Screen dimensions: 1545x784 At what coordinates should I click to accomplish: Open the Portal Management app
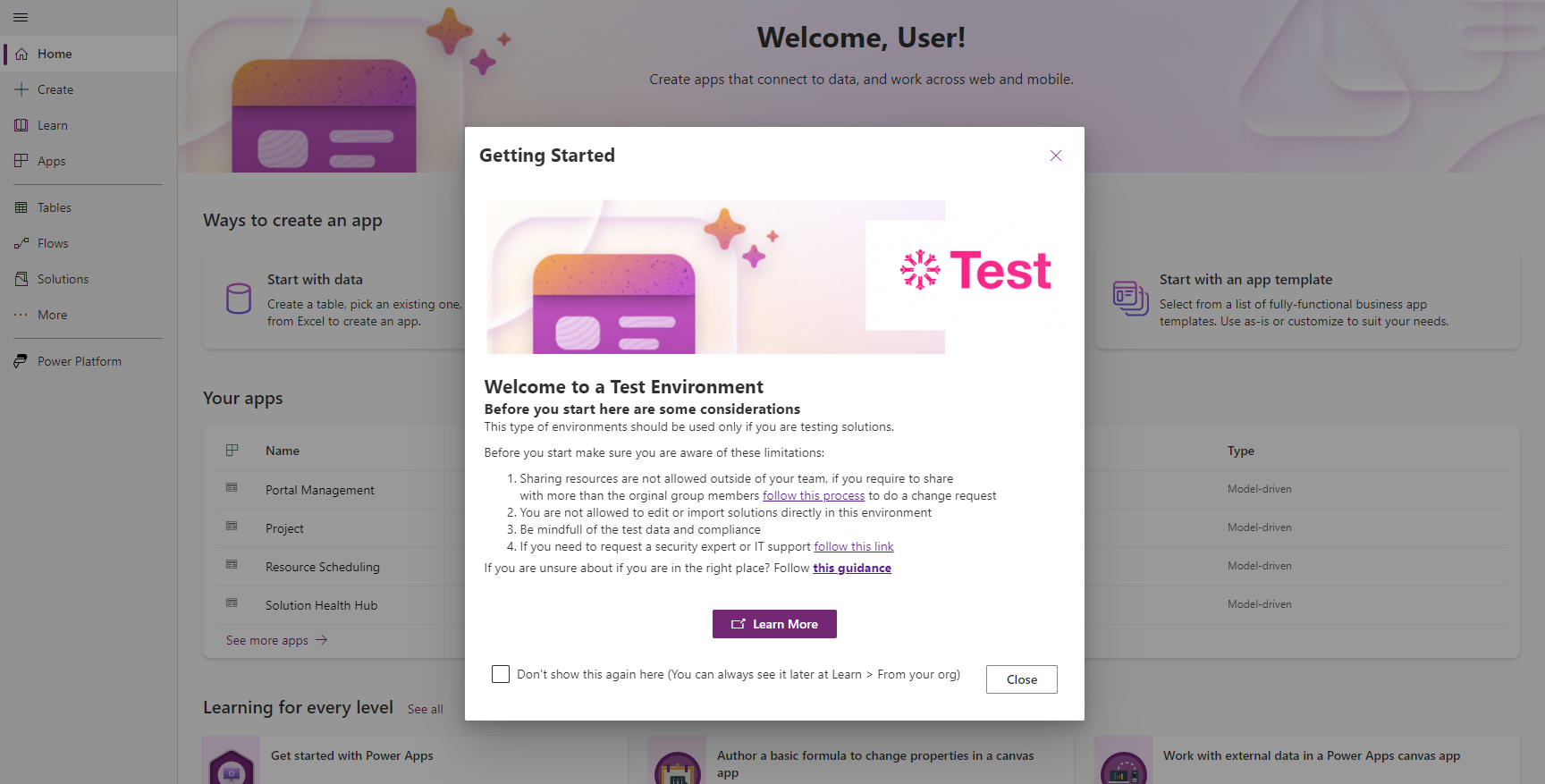point(320,490)
